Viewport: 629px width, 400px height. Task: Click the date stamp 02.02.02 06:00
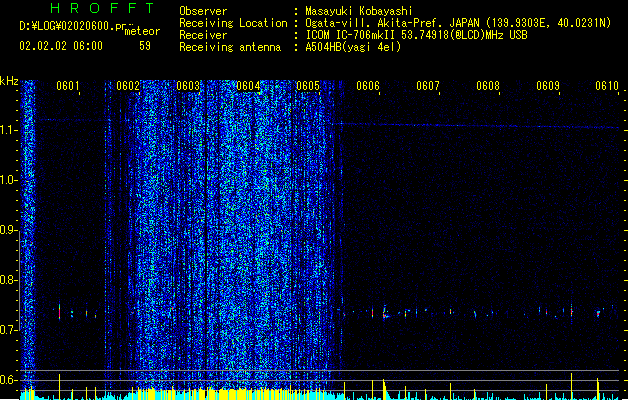coord(61,46)
